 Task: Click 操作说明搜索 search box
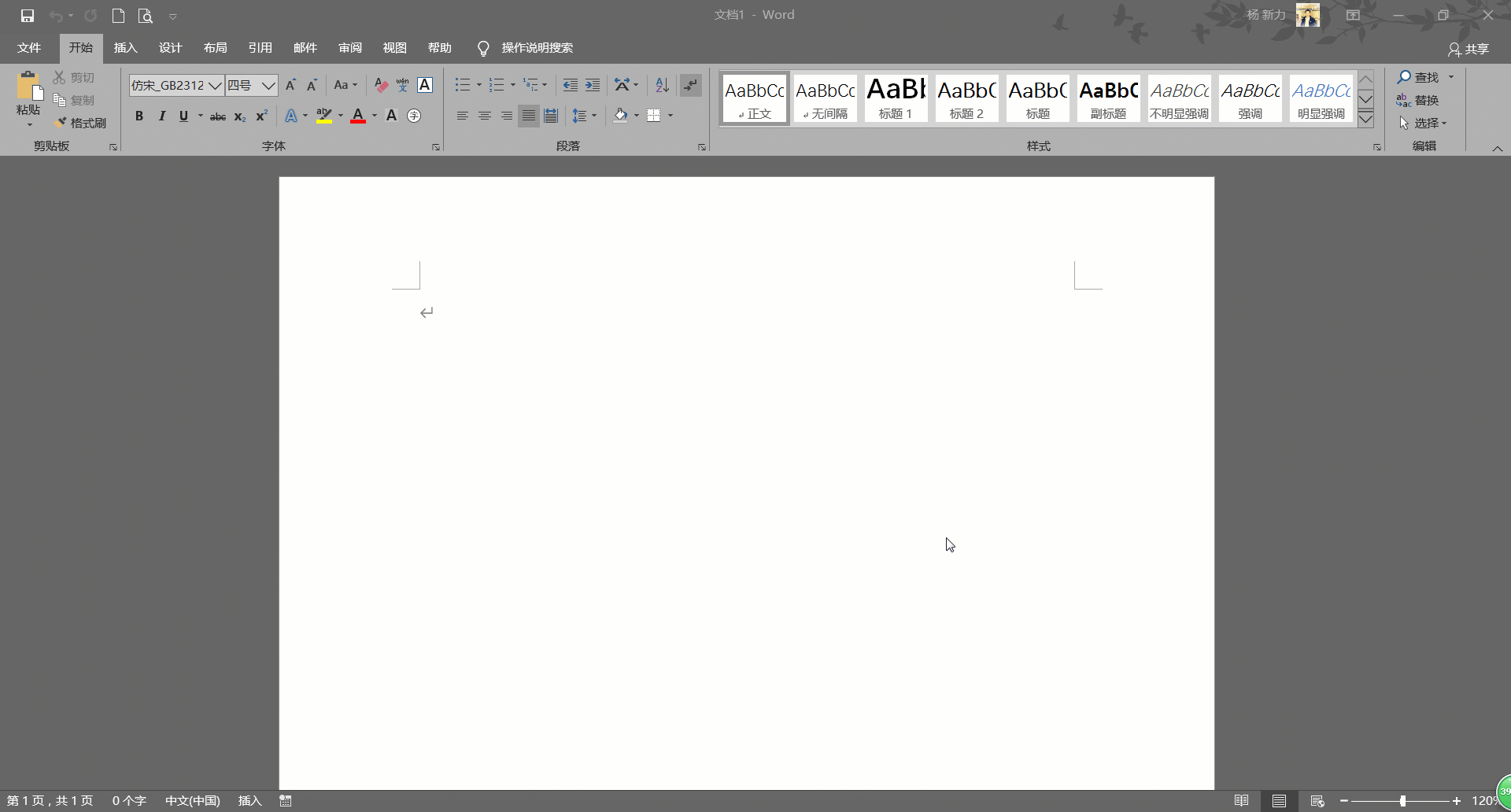537,48
